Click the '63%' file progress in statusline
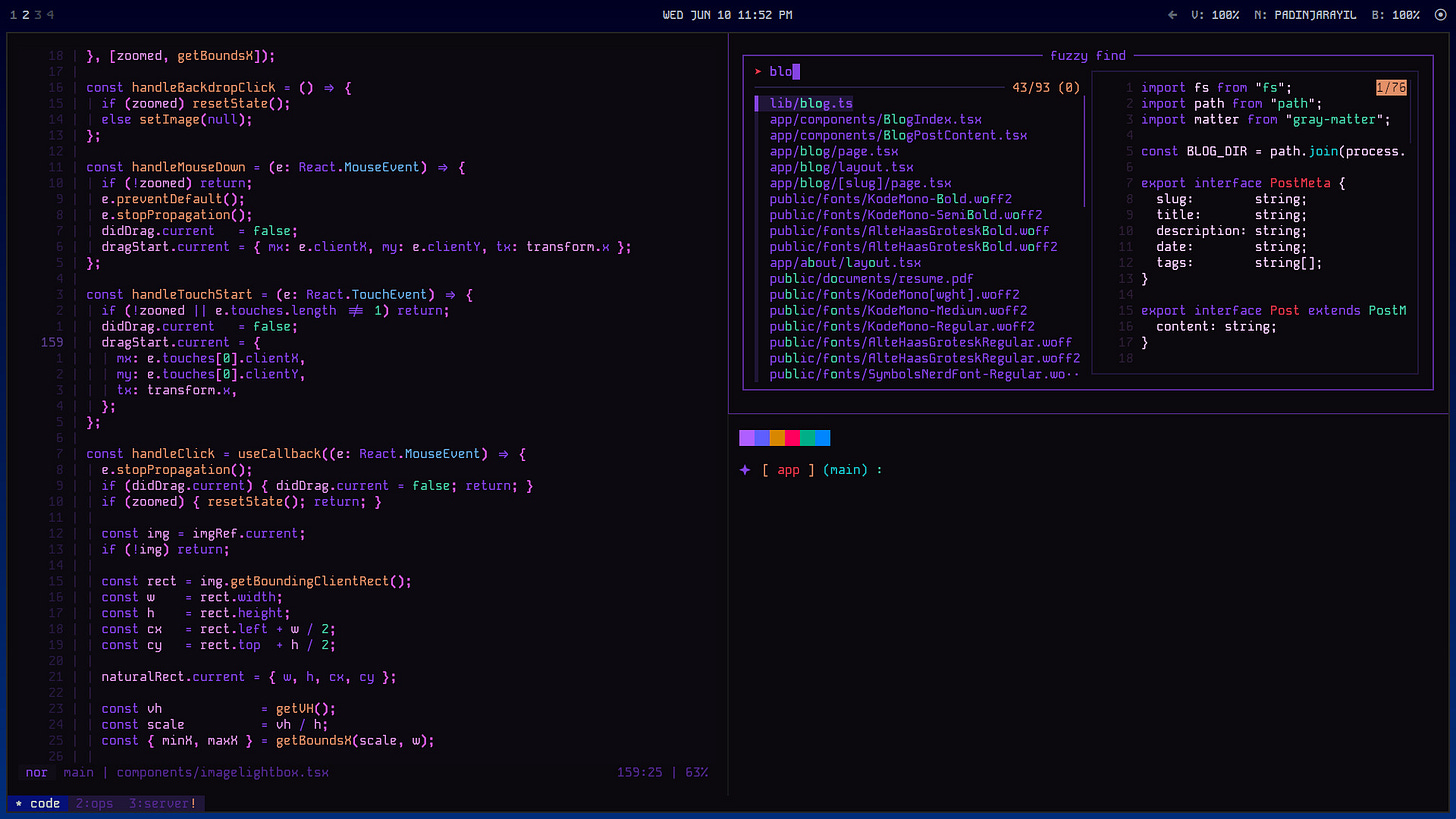This screenshot has width=1456, height=819. click(698, 773)
